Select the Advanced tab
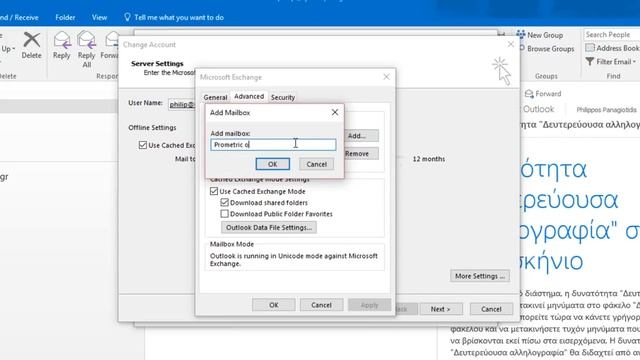The image size is (640, 360). coord(249,96)
